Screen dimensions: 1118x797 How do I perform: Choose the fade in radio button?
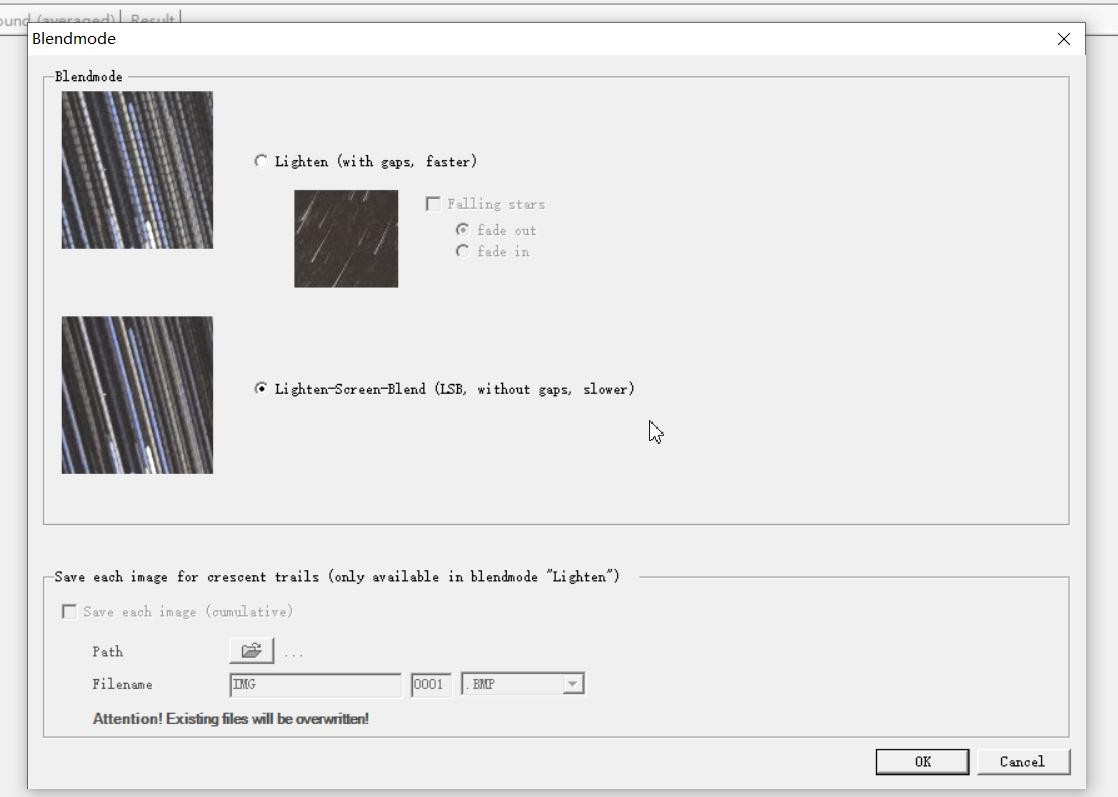(462, 252)
